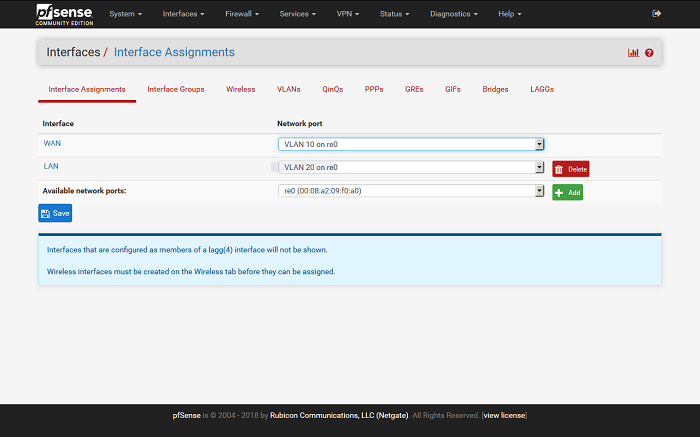Click the pfSense logo

pos(65,14)
